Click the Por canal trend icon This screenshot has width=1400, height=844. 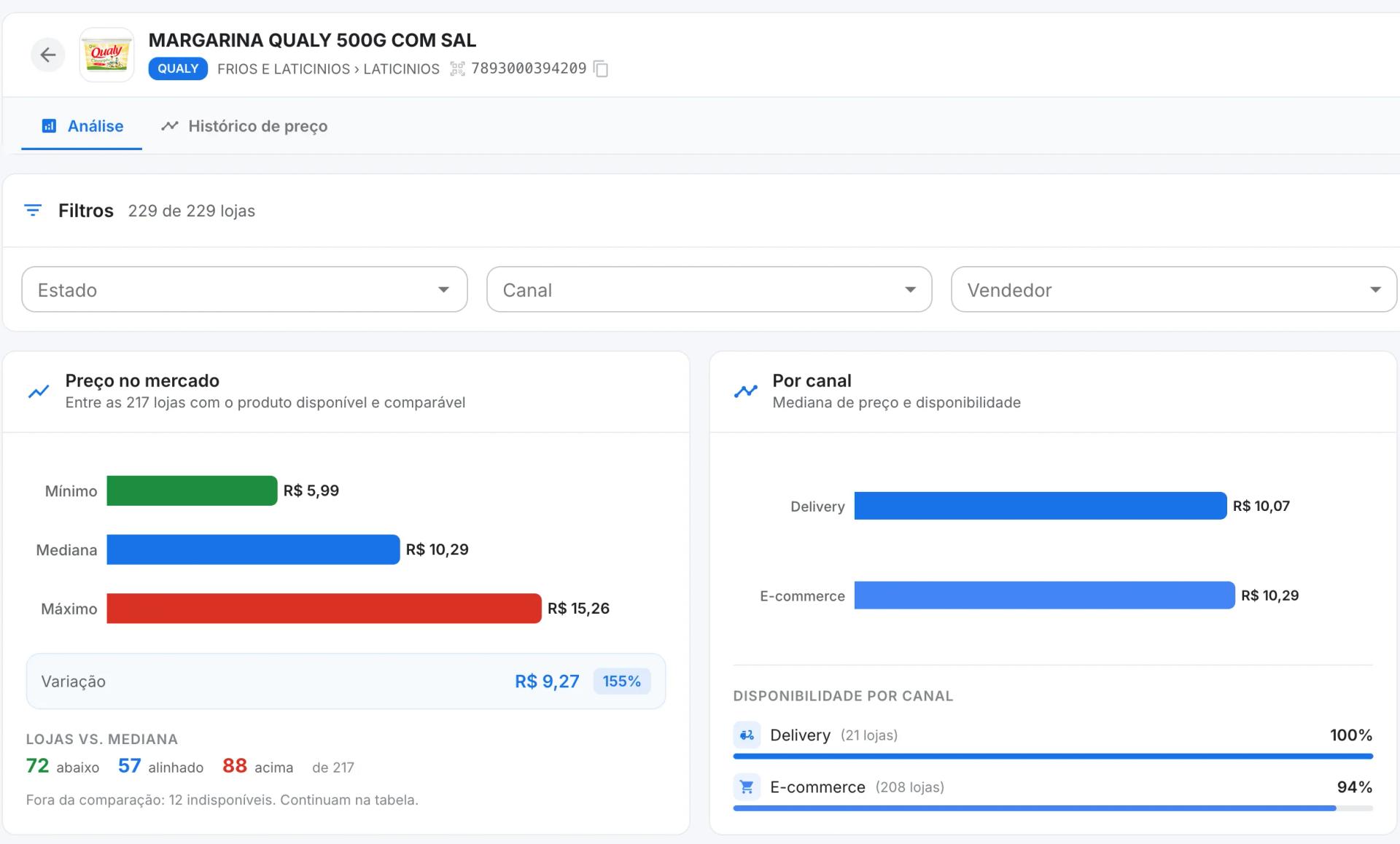746,391
